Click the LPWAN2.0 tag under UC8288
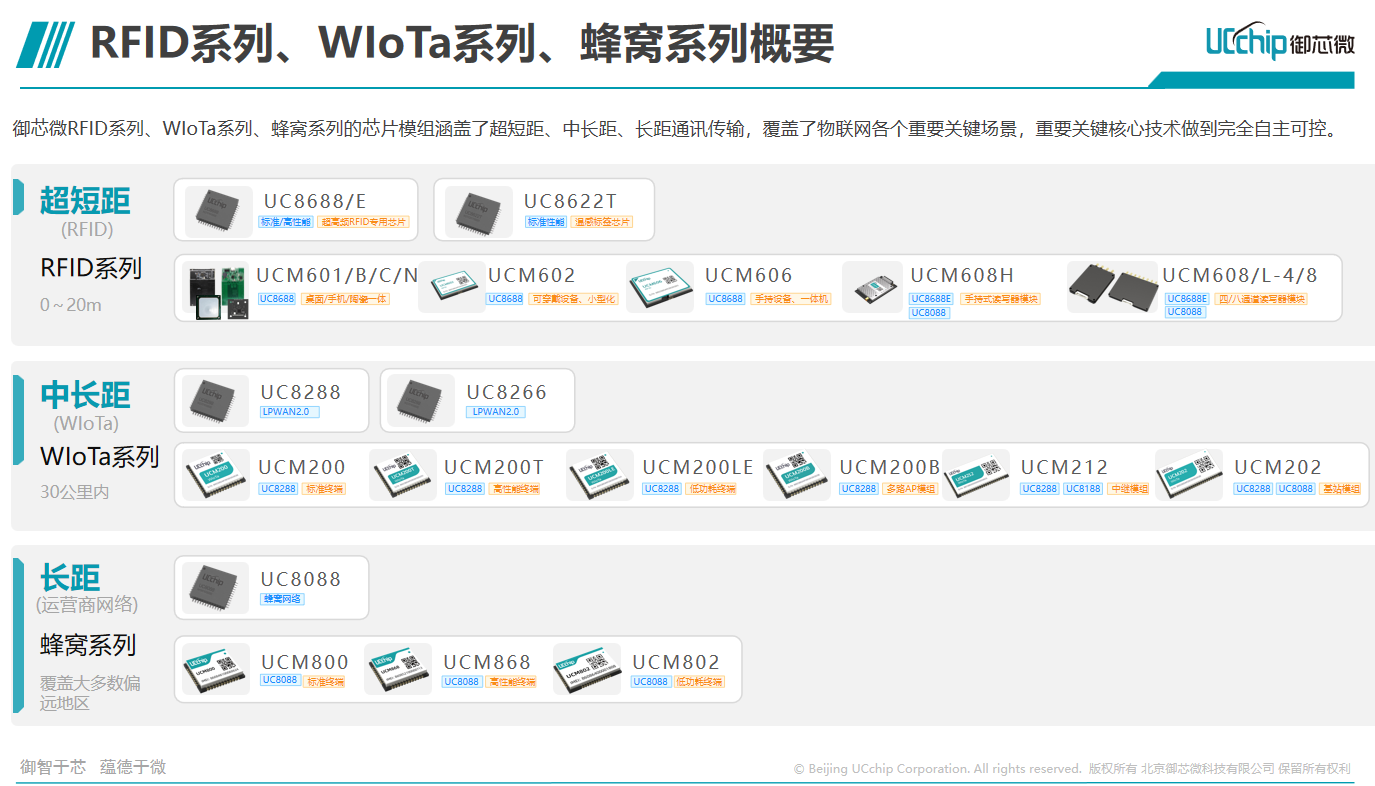This screenshot has height=786, width=1375. click(x=289, y=412)
